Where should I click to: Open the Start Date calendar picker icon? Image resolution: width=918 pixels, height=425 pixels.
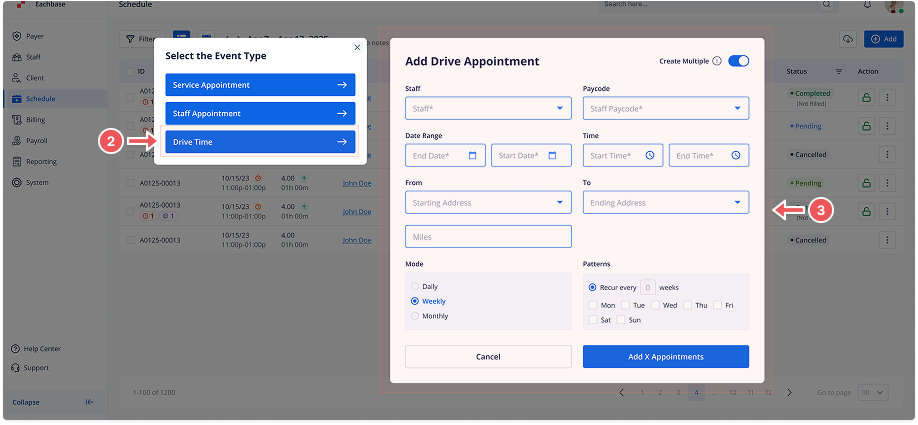(x=559, y=155)
